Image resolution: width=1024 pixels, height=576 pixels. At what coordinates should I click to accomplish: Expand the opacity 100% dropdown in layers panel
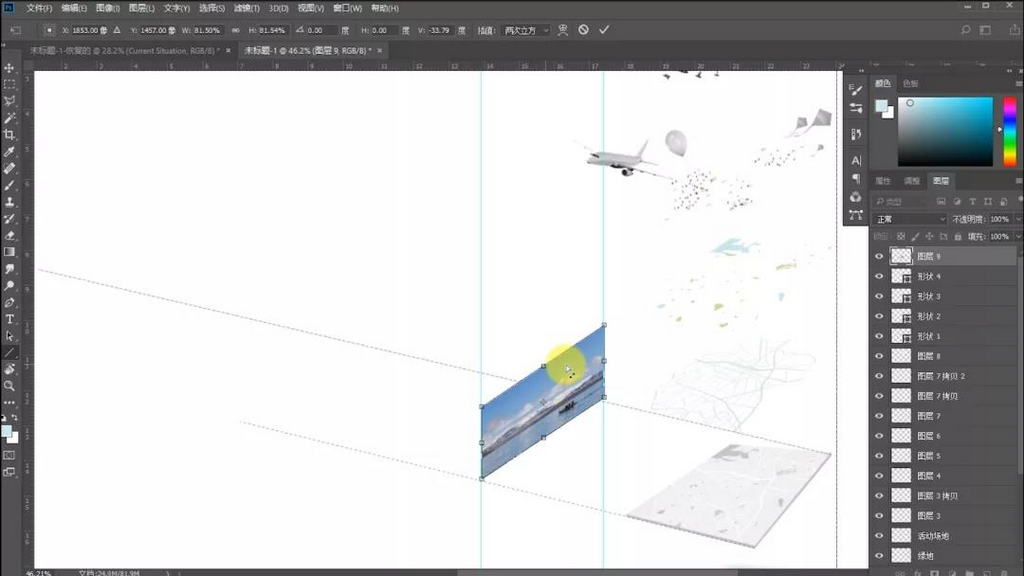(x=1018, y=219)
